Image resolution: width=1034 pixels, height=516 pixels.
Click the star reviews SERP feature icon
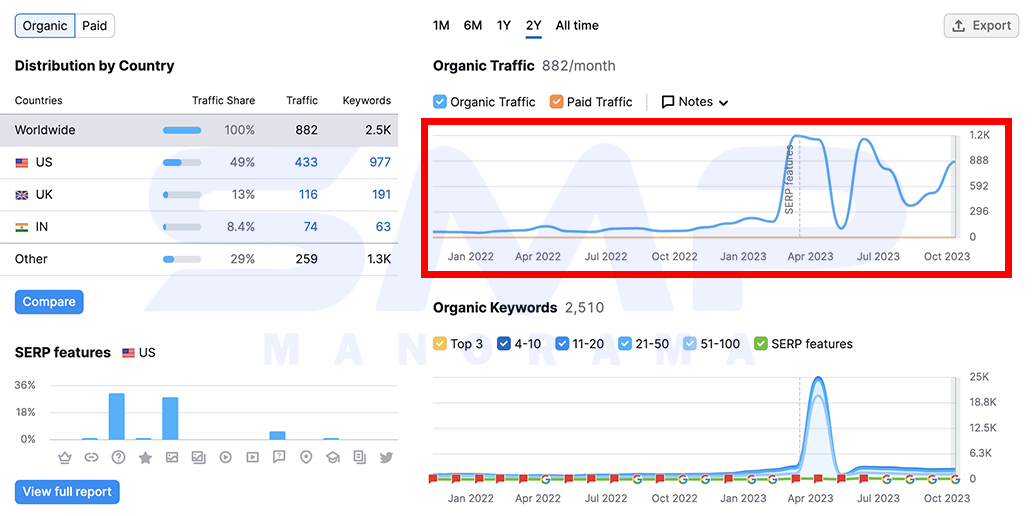click(x=146, y=457)
